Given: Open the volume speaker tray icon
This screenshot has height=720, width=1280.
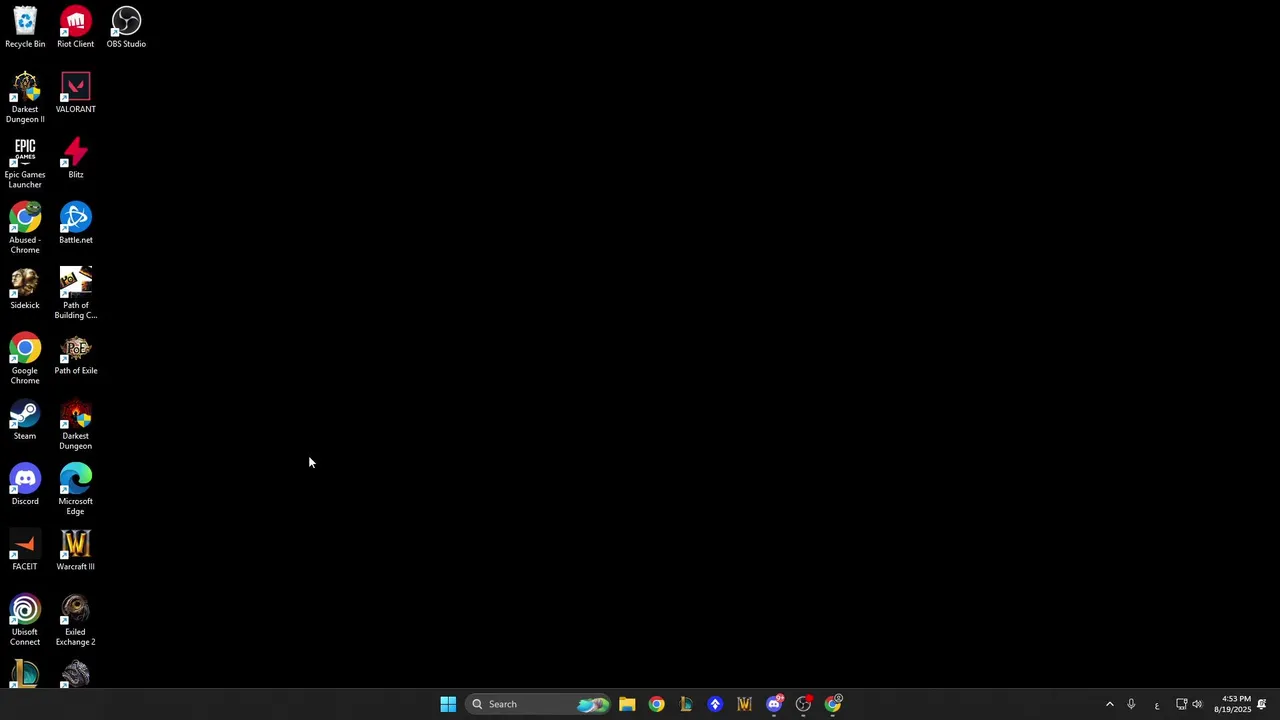Looking at the screenshot, I should (1197, 704).
